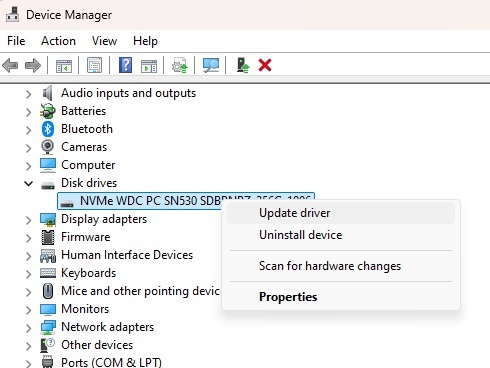Choose Update driver from context menu

(x=341, y=213)
